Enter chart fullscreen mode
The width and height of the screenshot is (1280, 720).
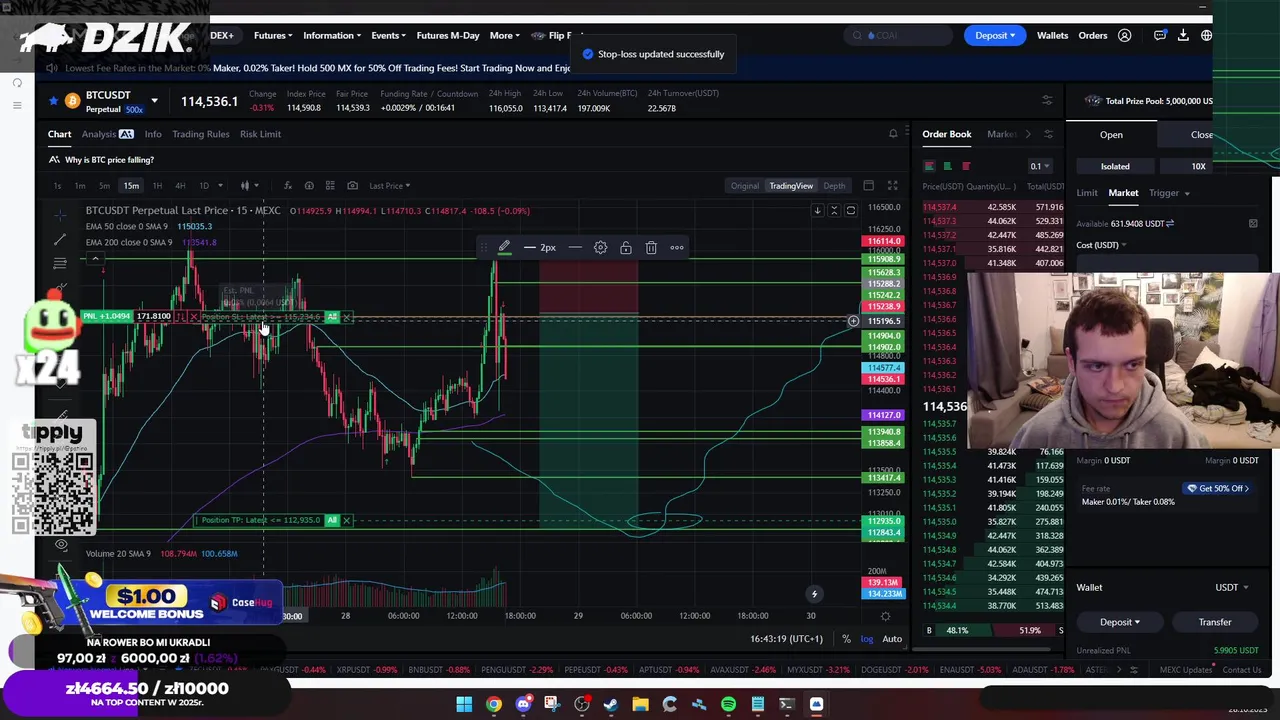(x=892, y=185)
